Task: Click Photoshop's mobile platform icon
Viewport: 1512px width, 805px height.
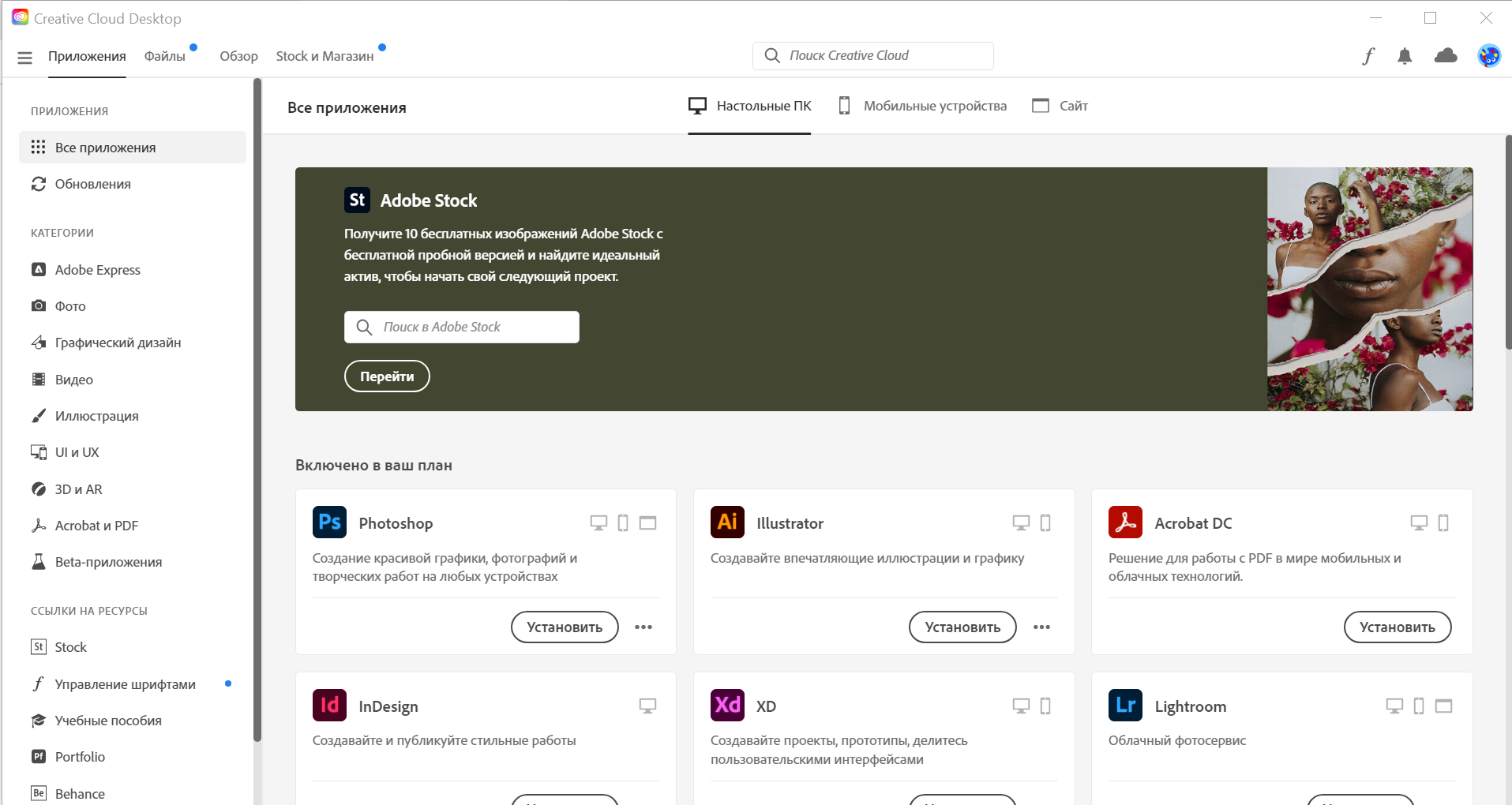Action: tap(623, 522)
